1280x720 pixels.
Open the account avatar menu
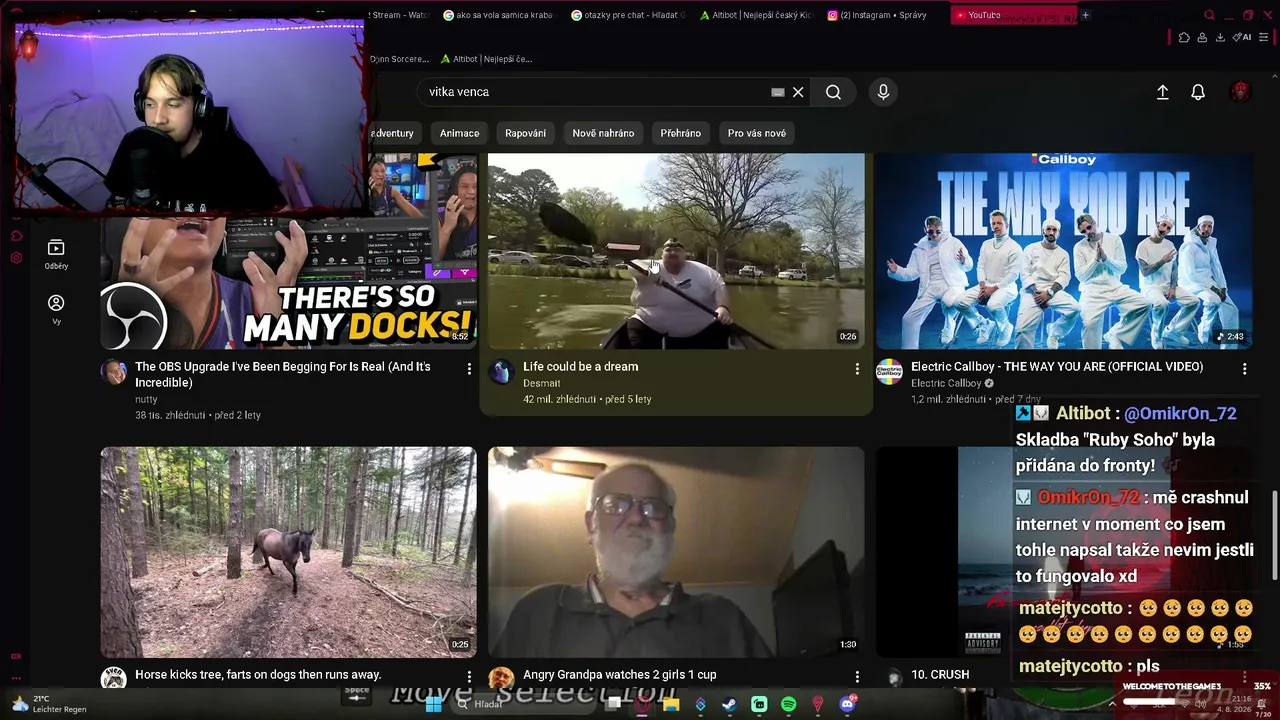click(1240, 92)
